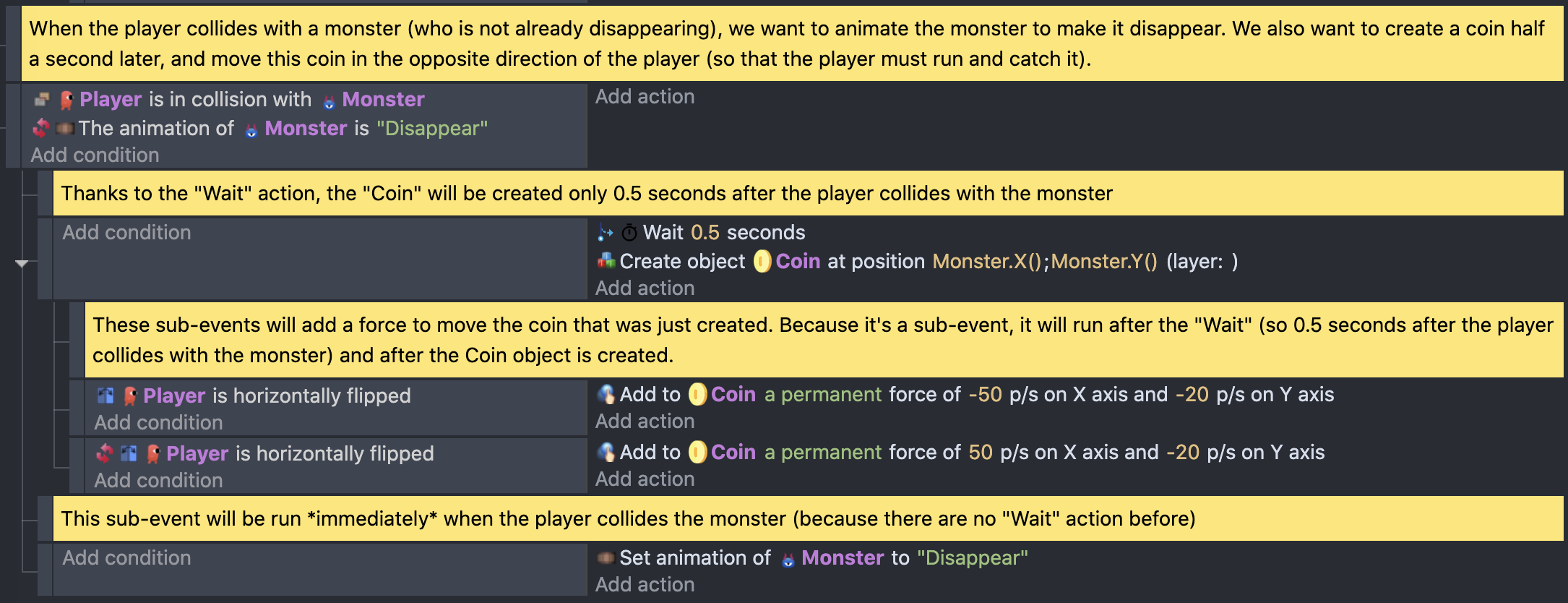Click Add action for the collision event
This screenshot has width=1568, height=603.
click(645, 96)
